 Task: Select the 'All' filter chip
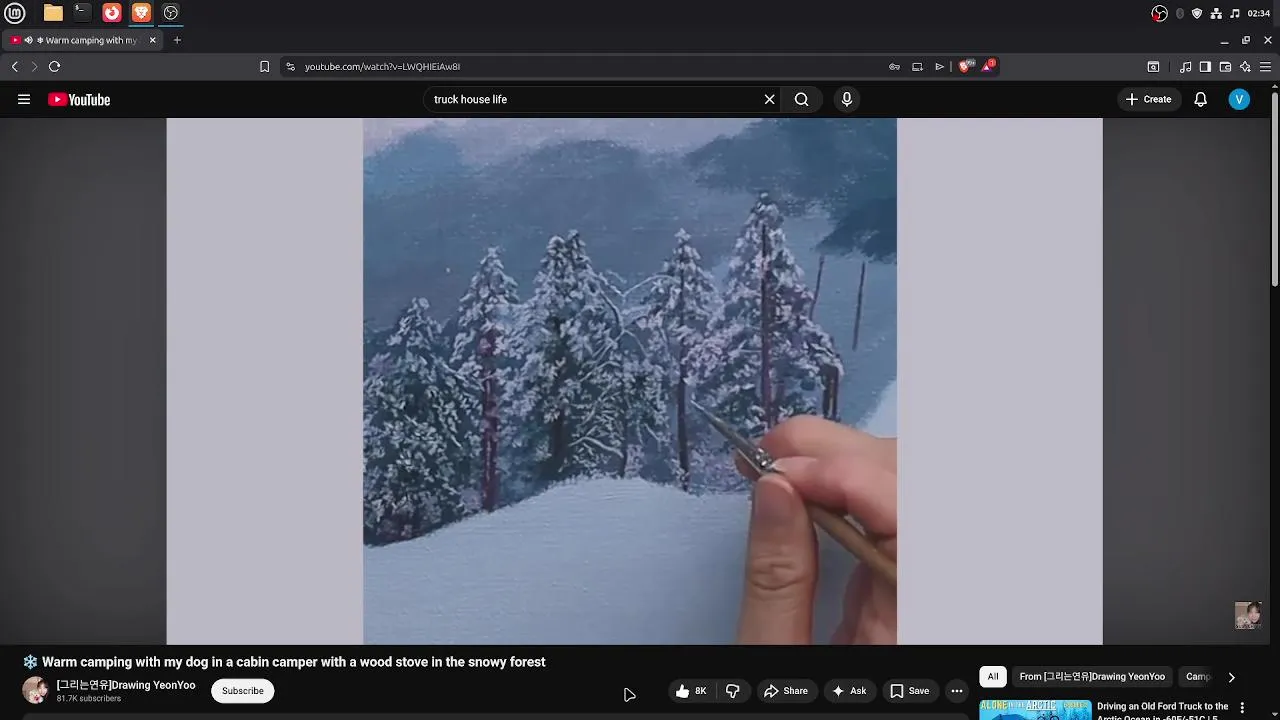pyautogui.click(x=993, y=677)
